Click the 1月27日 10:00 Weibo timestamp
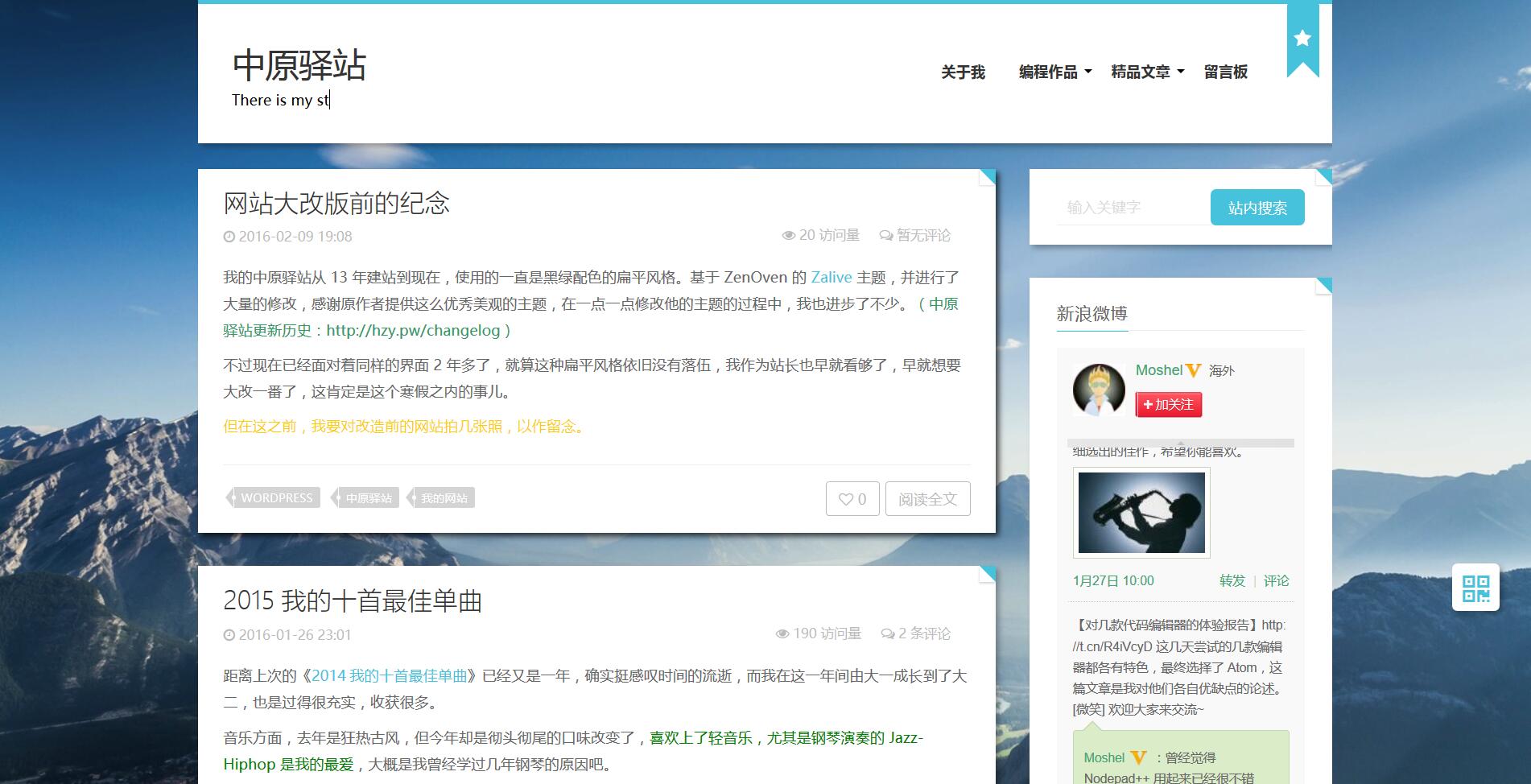The height and width of the screenshot is (784, 1531). point(1113,581)
